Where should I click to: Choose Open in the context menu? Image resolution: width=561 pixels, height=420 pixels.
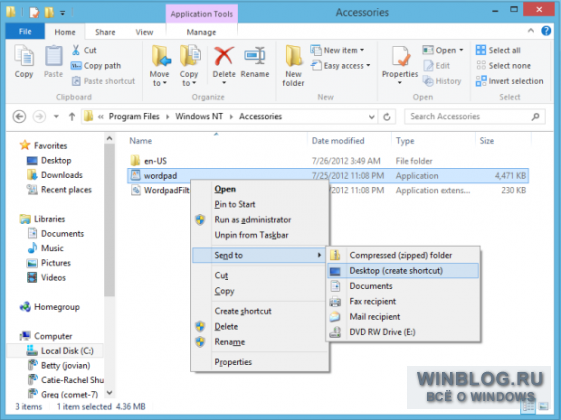coord(260,189)
